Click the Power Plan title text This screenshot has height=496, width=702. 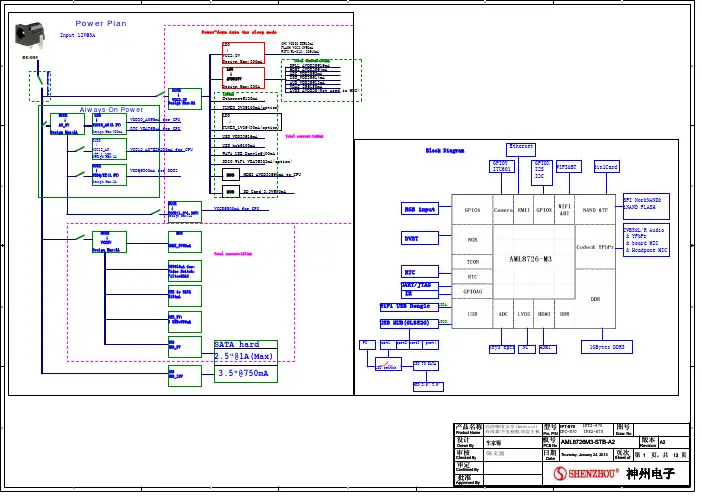coord(101,24)
